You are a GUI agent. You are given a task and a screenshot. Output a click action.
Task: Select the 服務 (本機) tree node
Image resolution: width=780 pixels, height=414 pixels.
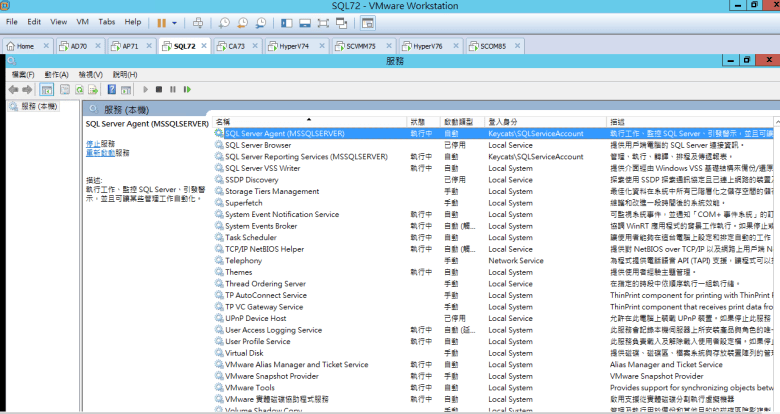pyautogui.click(x=34, y=108)
